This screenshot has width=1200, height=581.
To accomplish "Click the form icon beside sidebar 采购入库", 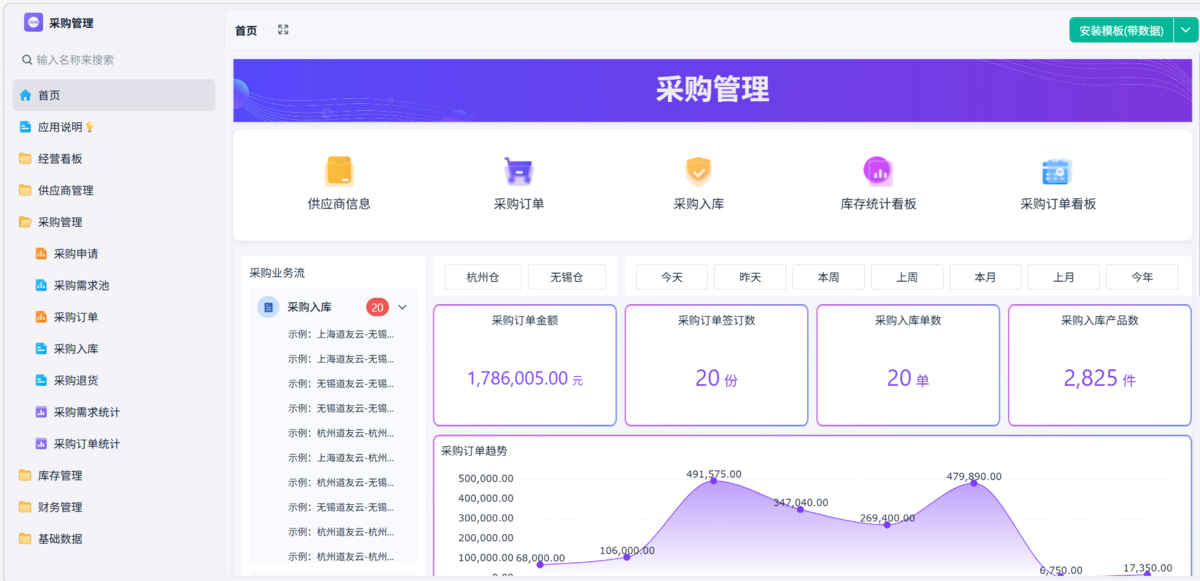I will (41, 349).
